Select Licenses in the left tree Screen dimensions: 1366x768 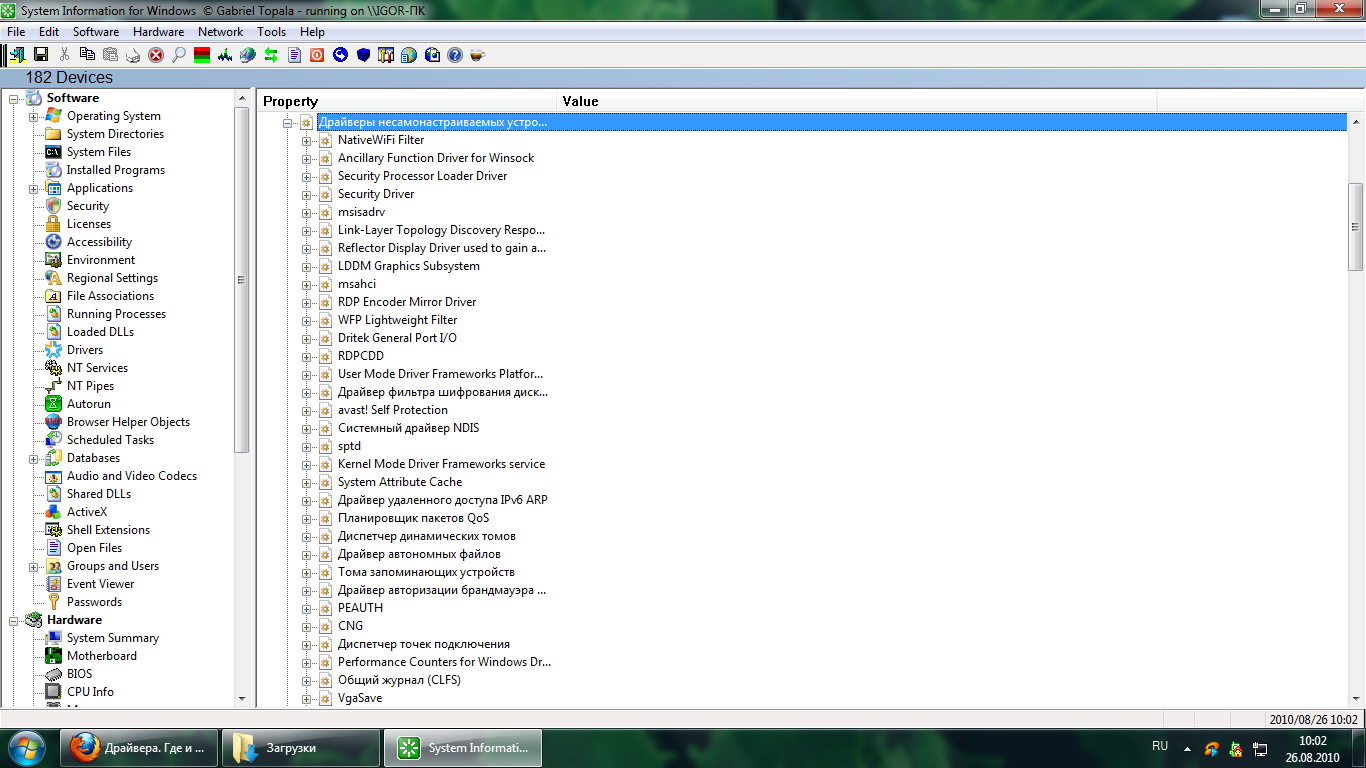(89, 224)
